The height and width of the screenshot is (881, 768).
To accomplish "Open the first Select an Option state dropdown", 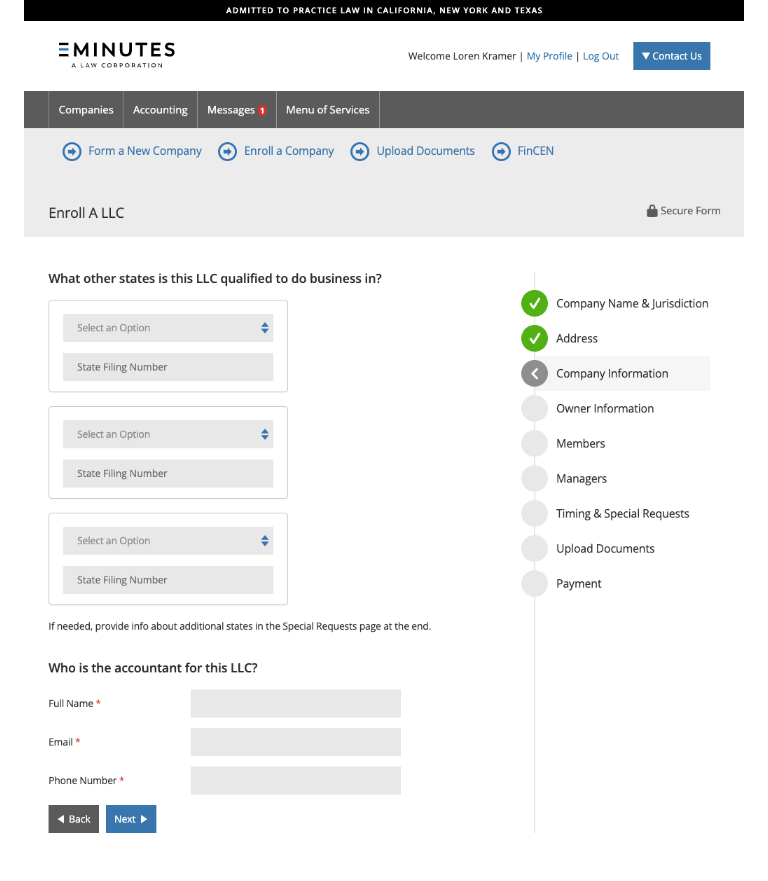I will pyautogui.click(x=167, y=327).
